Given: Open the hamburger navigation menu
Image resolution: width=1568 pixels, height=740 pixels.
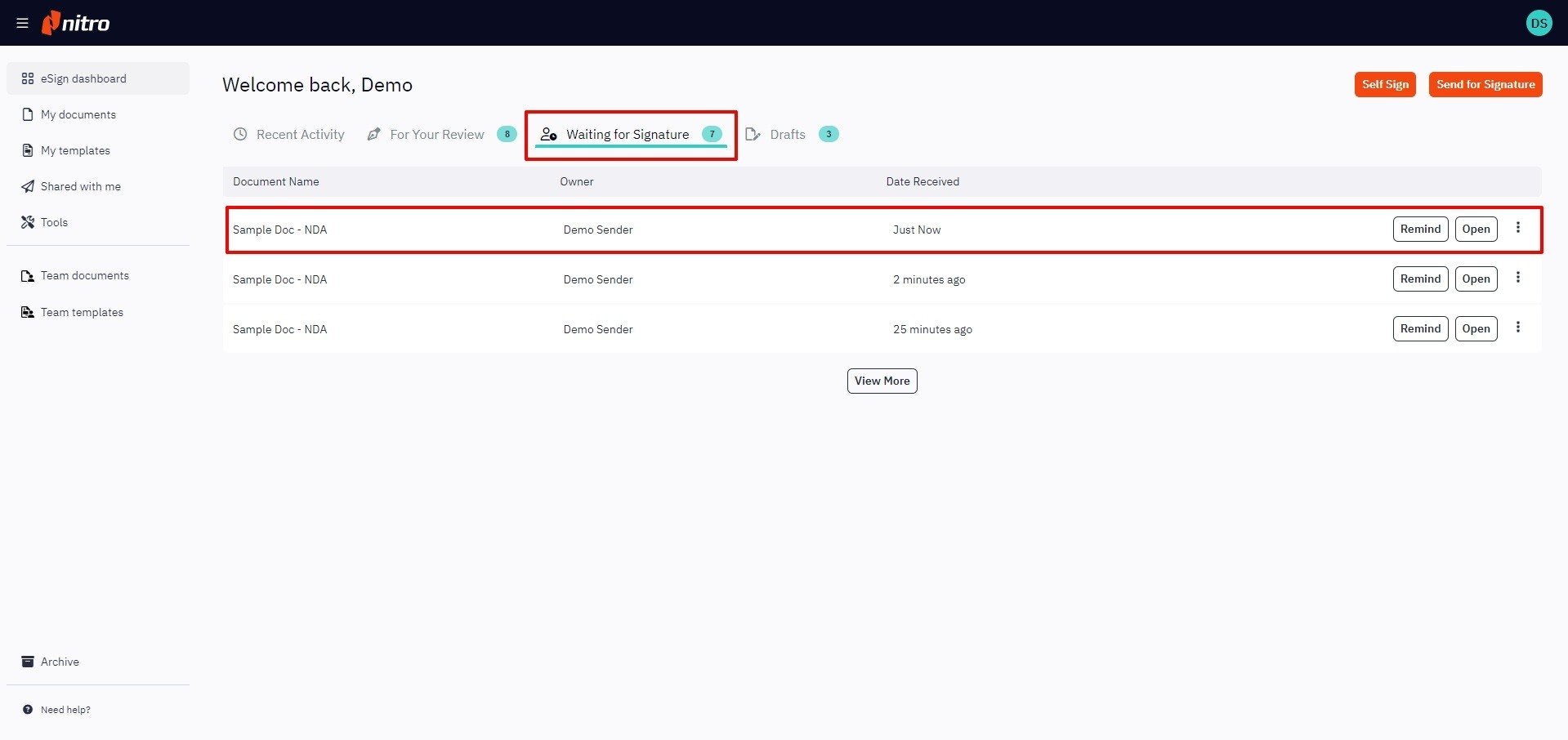Looking at the screenshot, I should [22, 22].
